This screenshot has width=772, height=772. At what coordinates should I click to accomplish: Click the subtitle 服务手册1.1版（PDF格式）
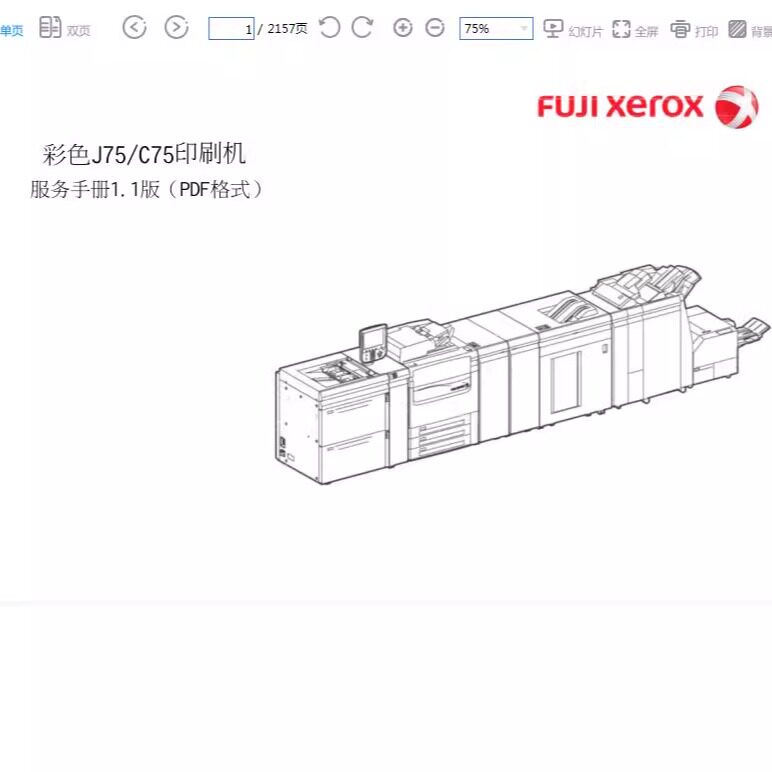146,189
